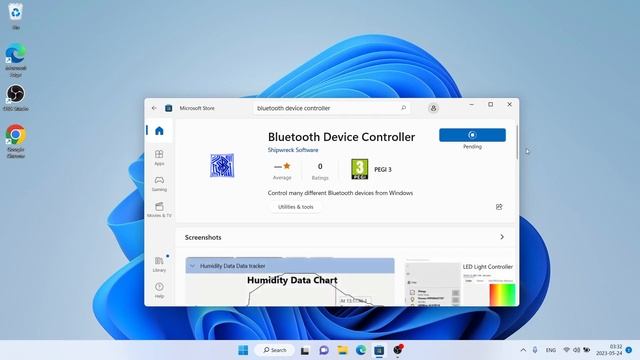Click the Bluetooth Device Controller app logo
Viewport: 640px width, 360px height.
[222, 165]
